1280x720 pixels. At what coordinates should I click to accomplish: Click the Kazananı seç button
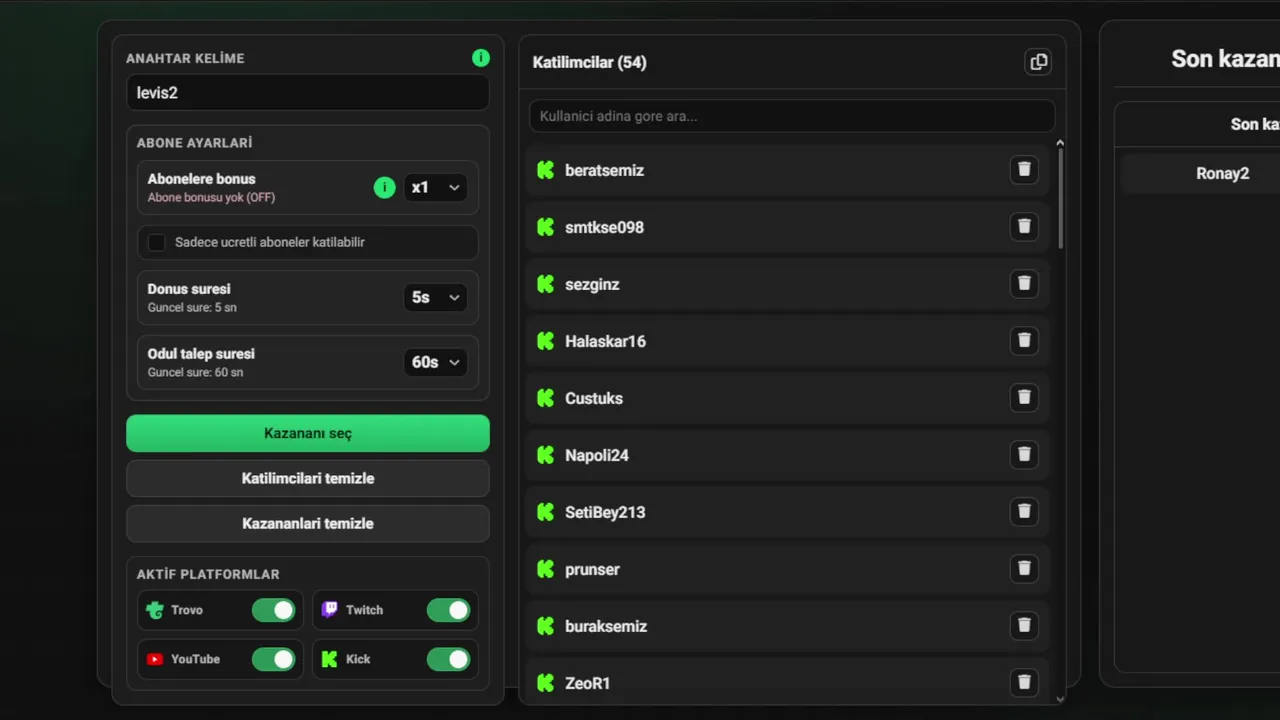[308, 433]
